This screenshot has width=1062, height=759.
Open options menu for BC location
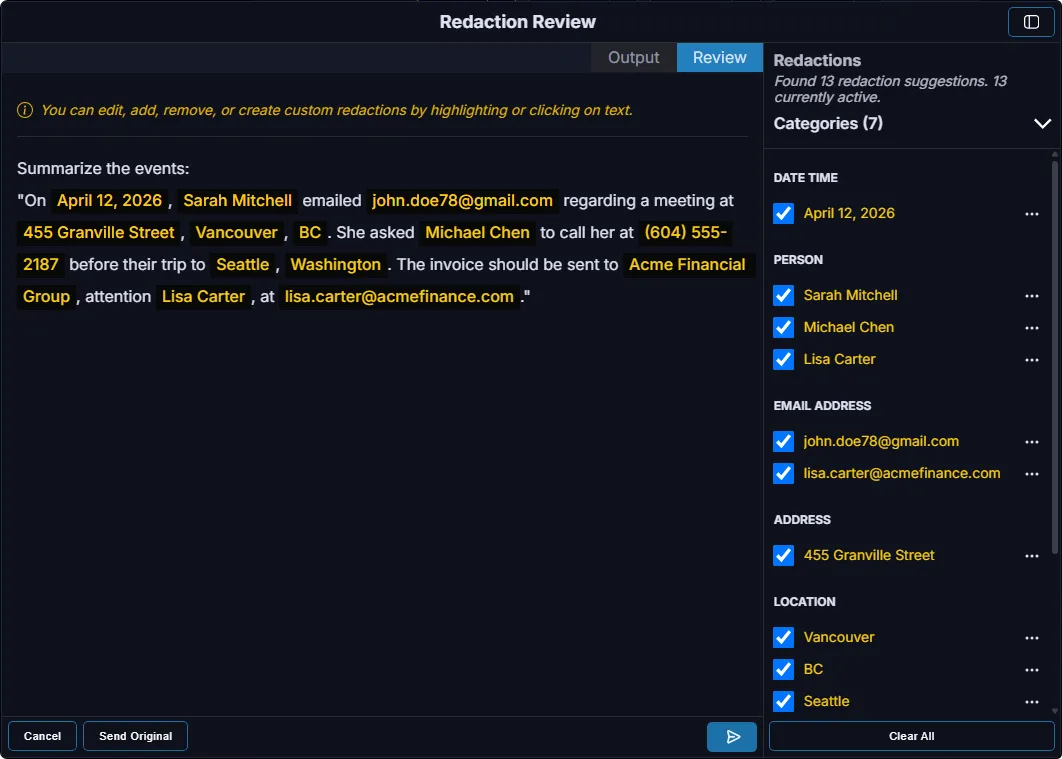tap(1032, 670)
